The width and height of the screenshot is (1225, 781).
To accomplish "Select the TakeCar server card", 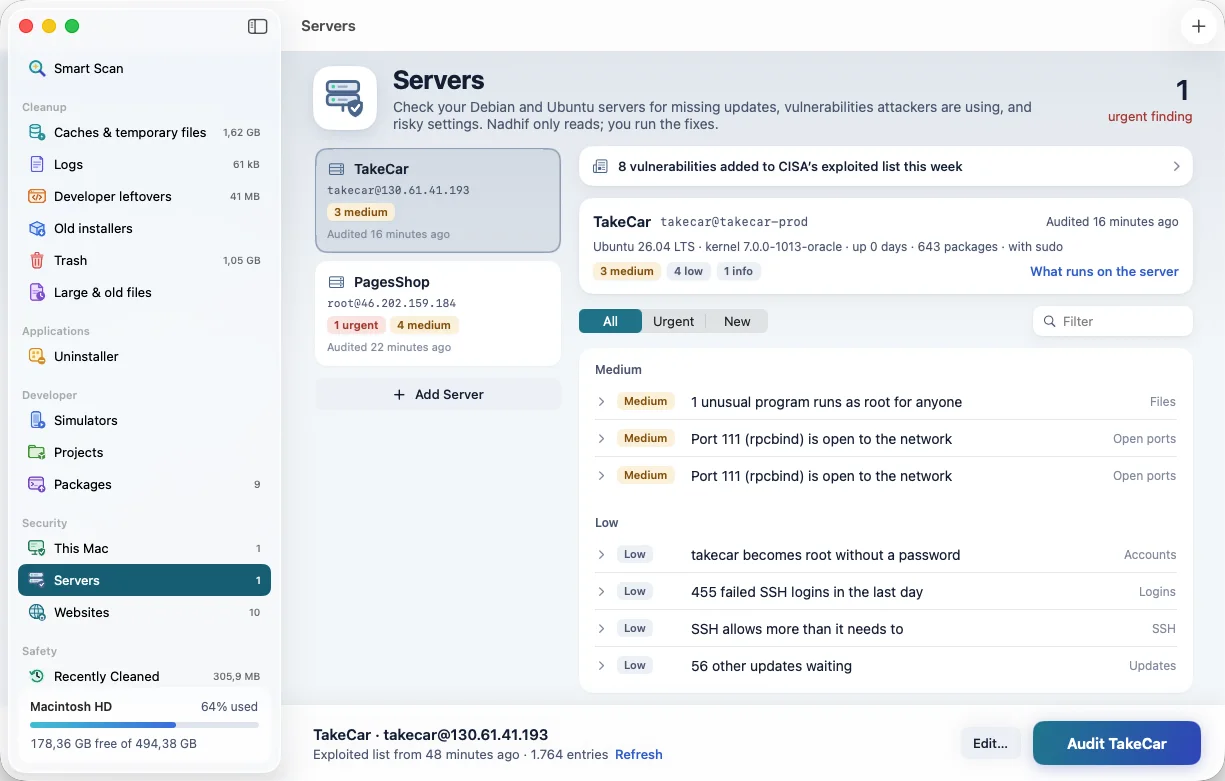I will pos(438,200).
